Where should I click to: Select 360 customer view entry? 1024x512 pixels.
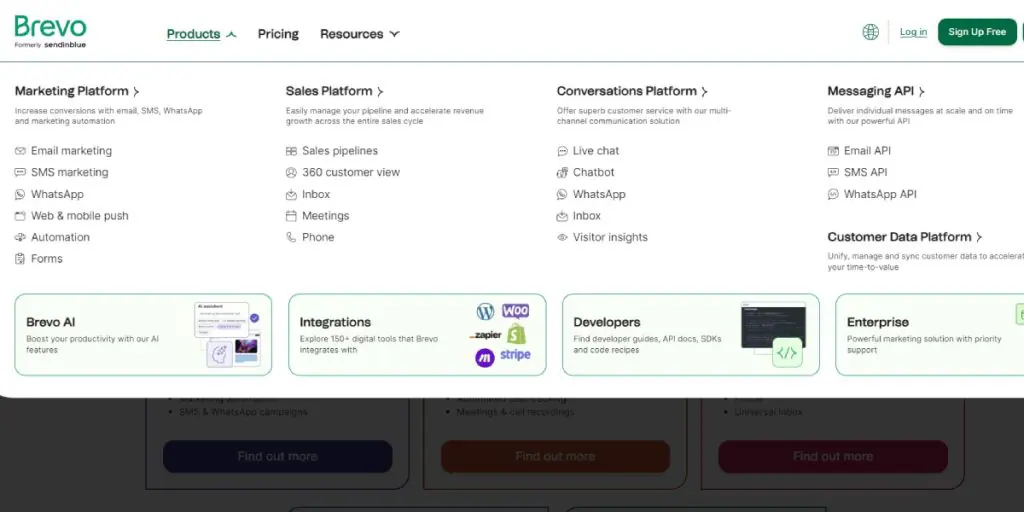[x=350, y=172]
